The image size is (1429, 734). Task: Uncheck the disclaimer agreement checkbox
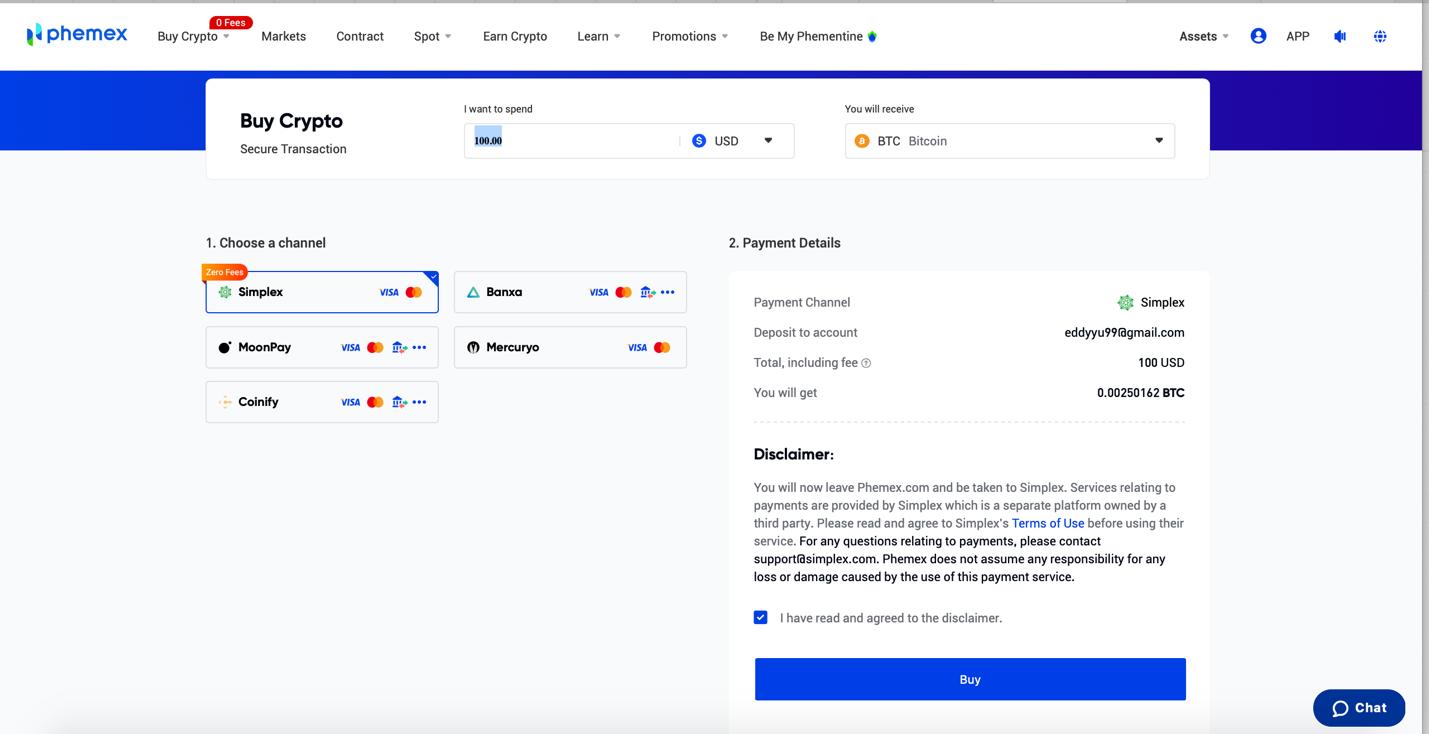(x=760, y=617)
